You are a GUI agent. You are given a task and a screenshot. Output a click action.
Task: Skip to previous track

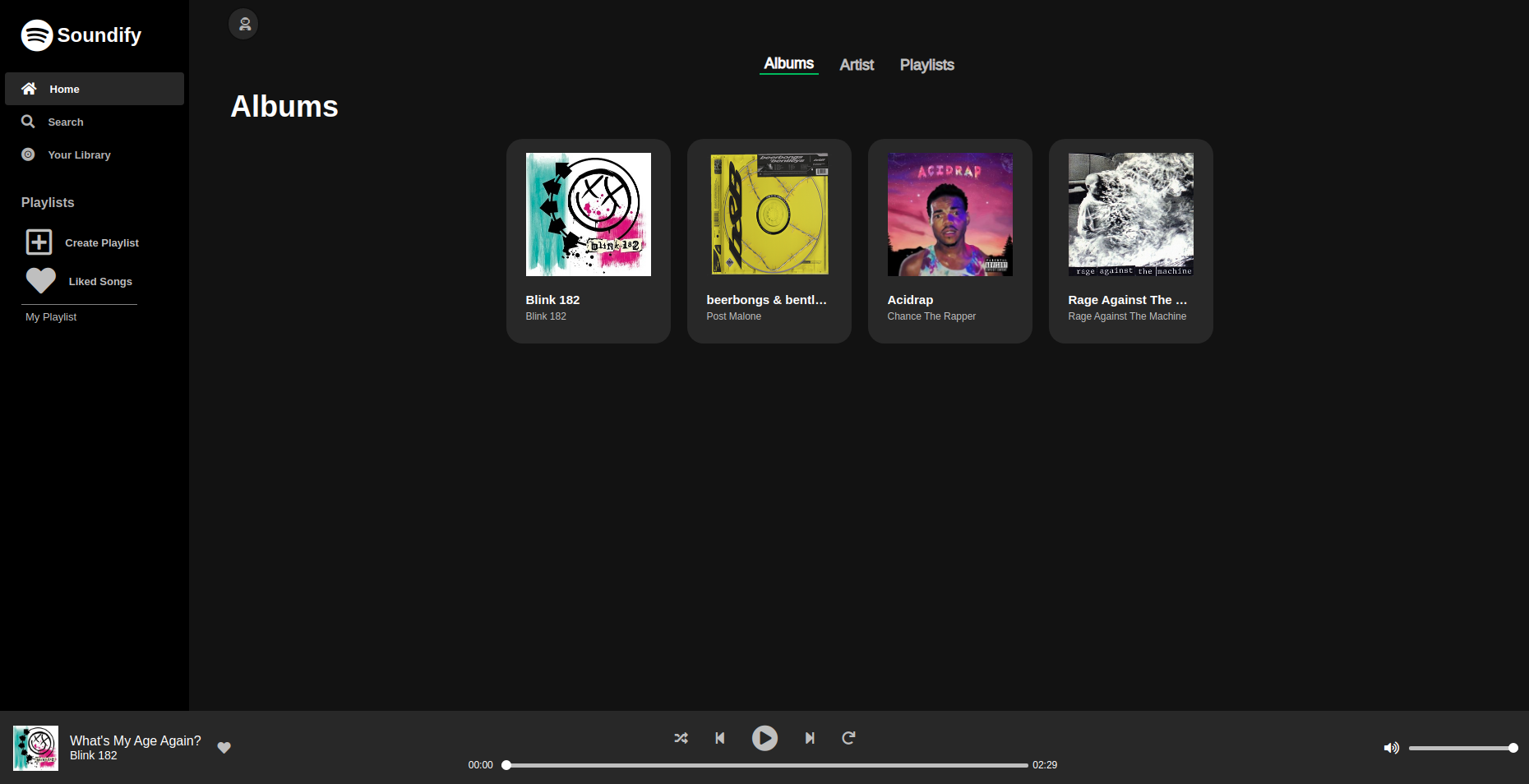pyautogui.click(x=720, y=738)
